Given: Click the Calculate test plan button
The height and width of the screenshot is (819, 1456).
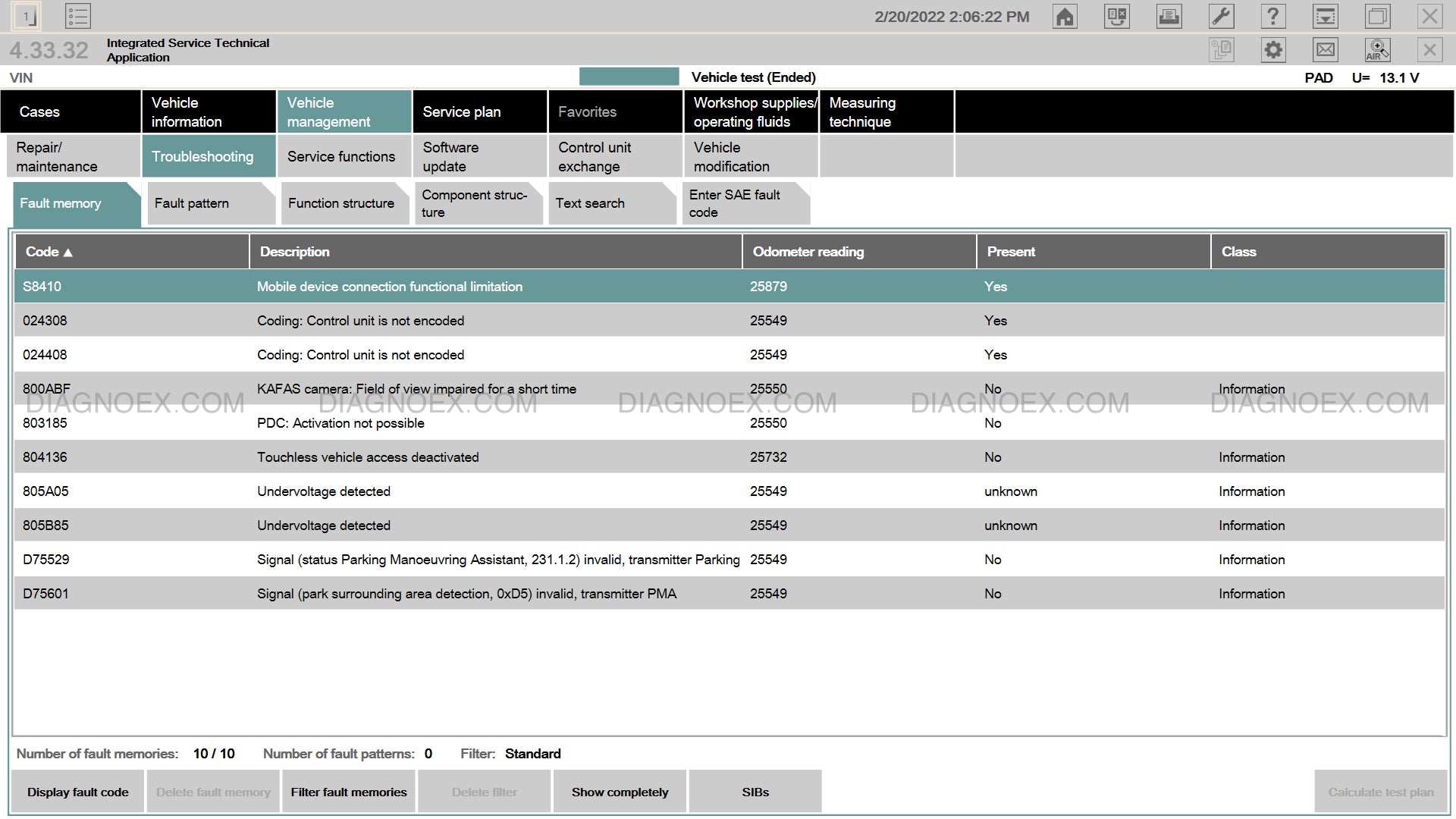Looking at the screenshot, I should 1381,792.
